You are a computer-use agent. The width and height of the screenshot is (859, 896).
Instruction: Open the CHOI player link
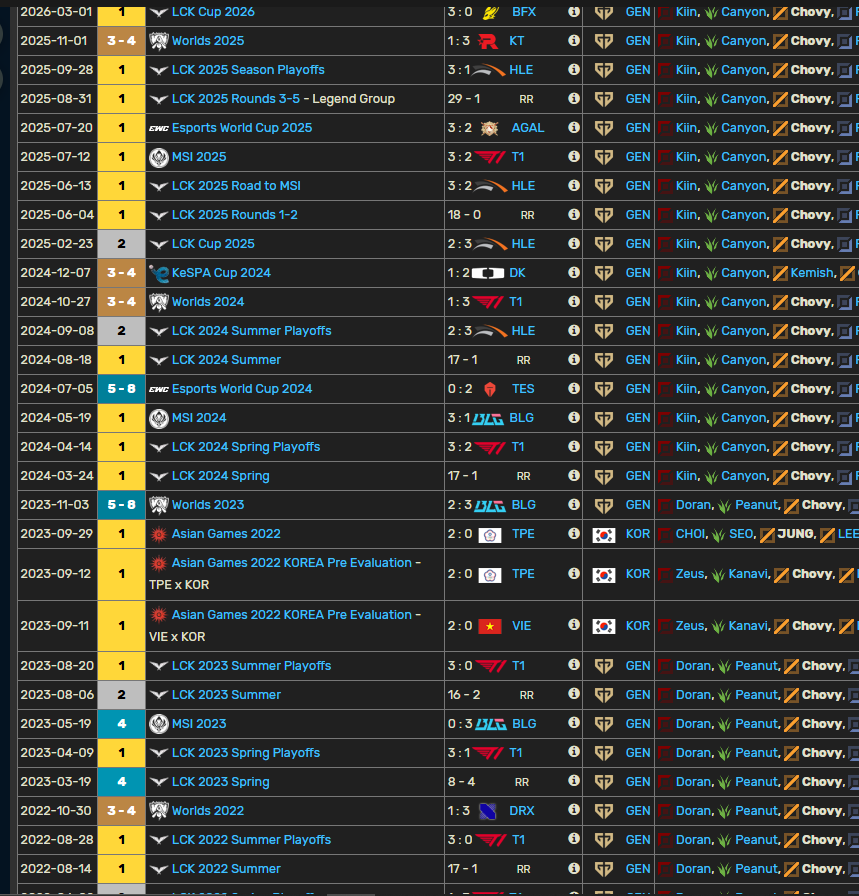tap(691, 534)
